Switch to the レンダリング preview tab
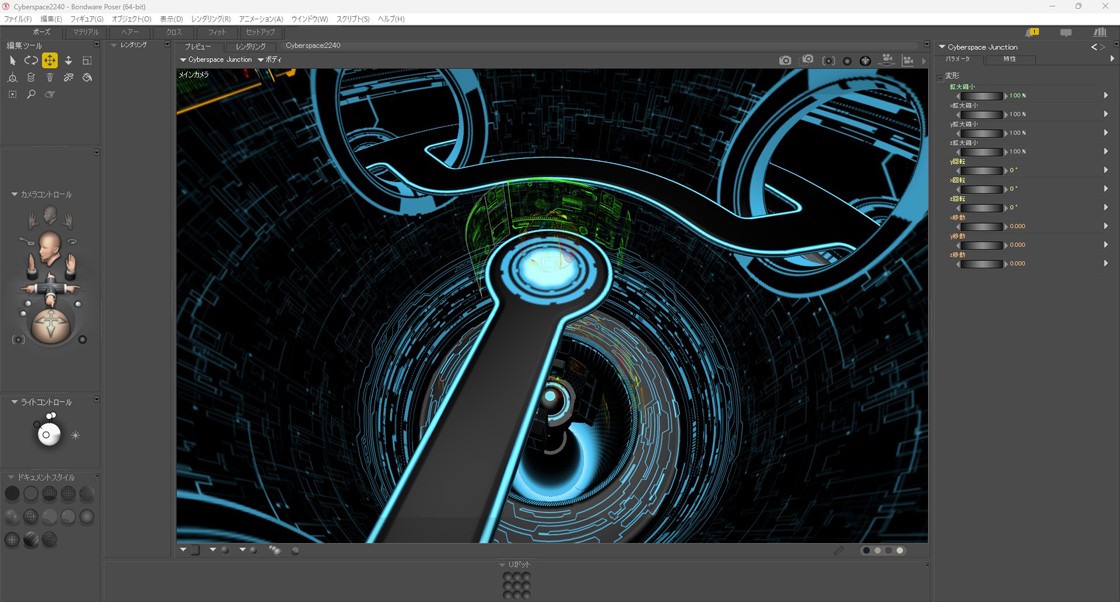 click(251, 46)
